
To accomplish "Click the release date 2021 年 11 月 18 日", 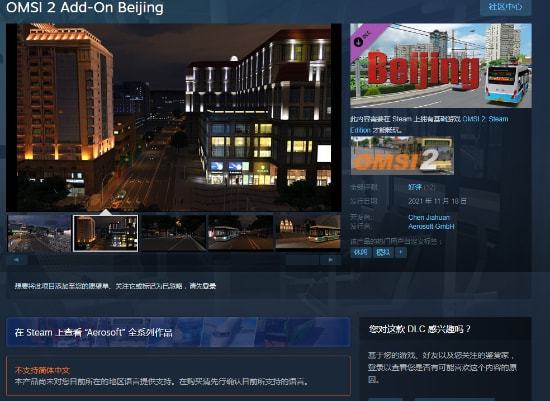I will coord(437,201).
